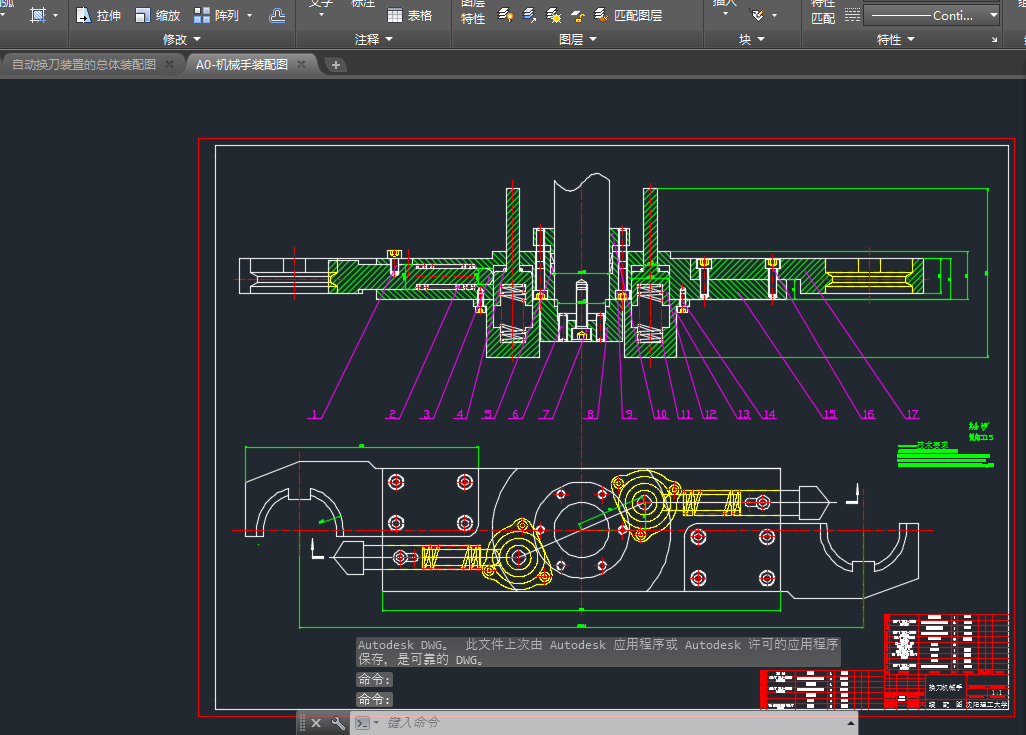Image resolution: width=1026 pixels, height=735 pixels.
Task: Close the command line with X icon
Action: click(x=316, y=722)
